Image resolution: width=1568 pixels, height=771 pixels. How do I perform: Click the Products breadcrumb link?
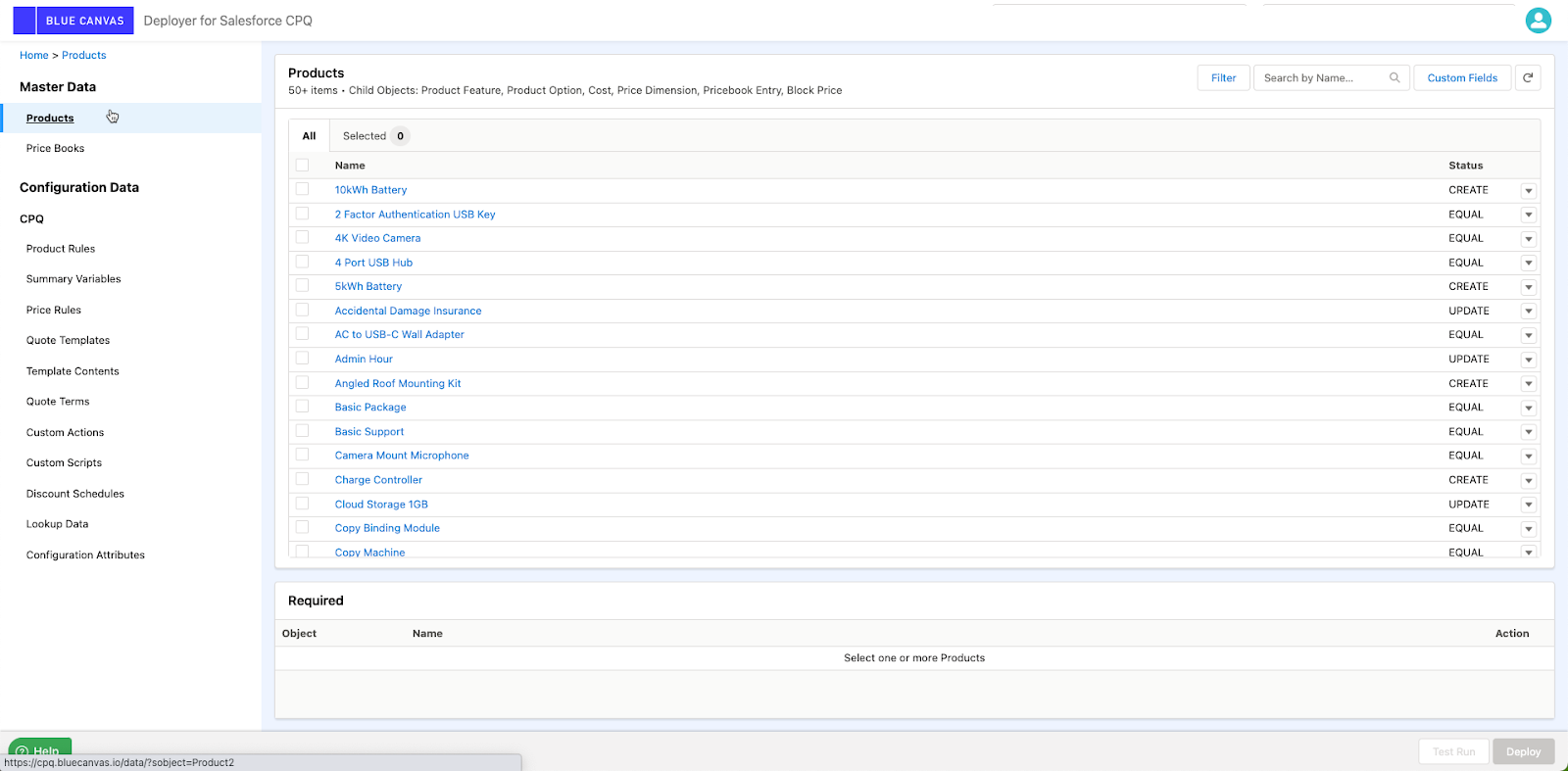point(84,56)
